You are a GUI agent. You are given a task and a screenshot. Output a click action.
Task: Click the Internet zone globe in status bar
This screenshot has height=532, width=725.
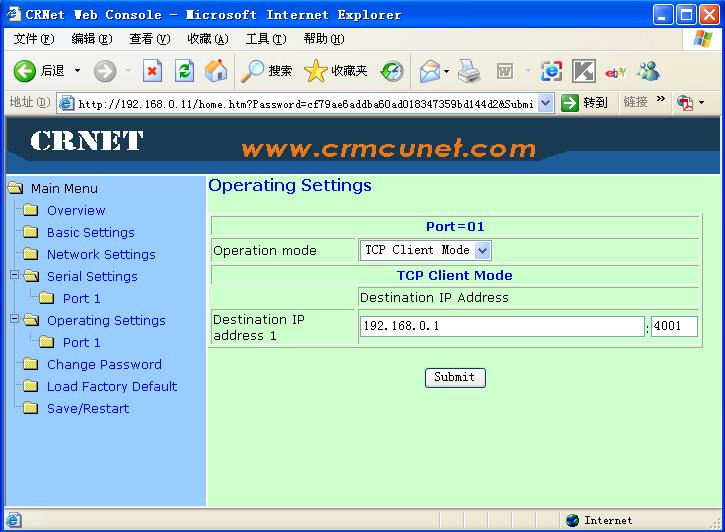click(x=572, y=520)
